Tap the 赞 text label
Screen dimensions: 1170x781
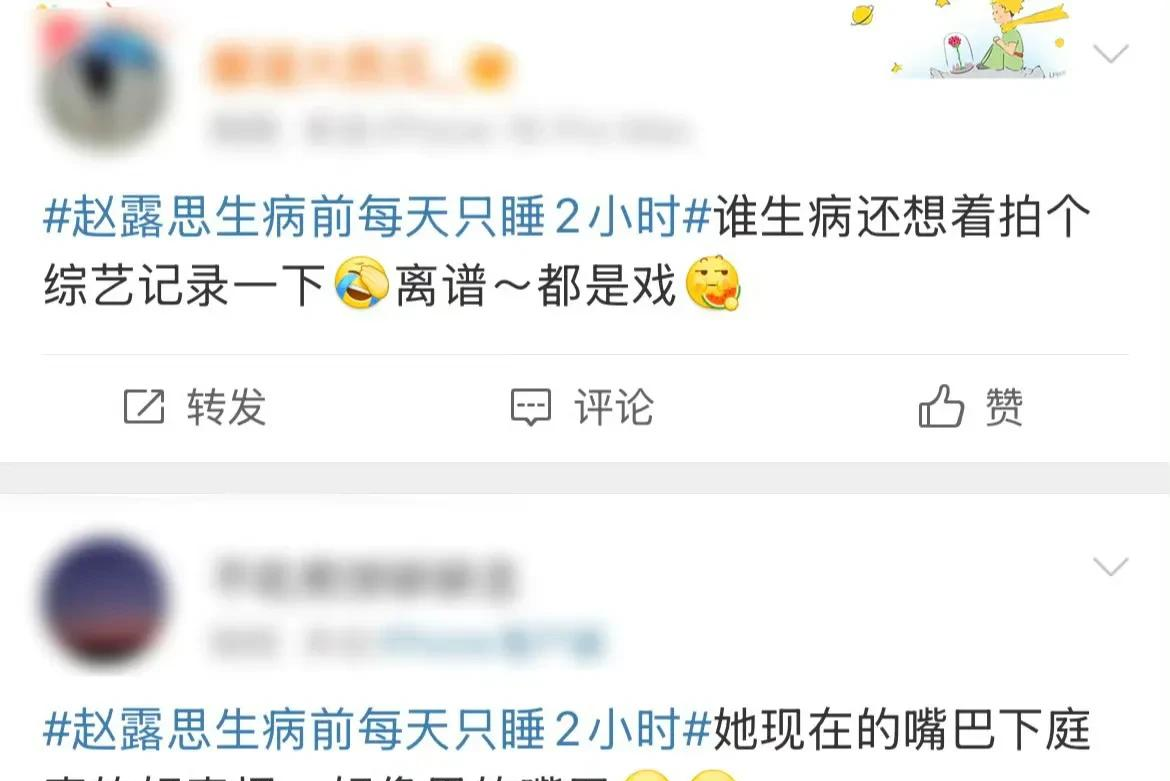(1004, 407)
